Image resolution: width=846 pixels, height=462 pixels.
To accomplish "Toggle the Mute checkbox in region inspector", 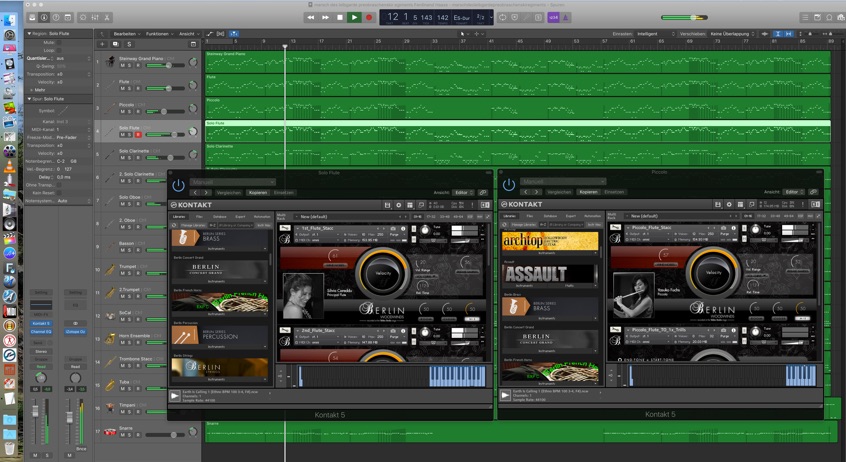I will tap(59, 42).
